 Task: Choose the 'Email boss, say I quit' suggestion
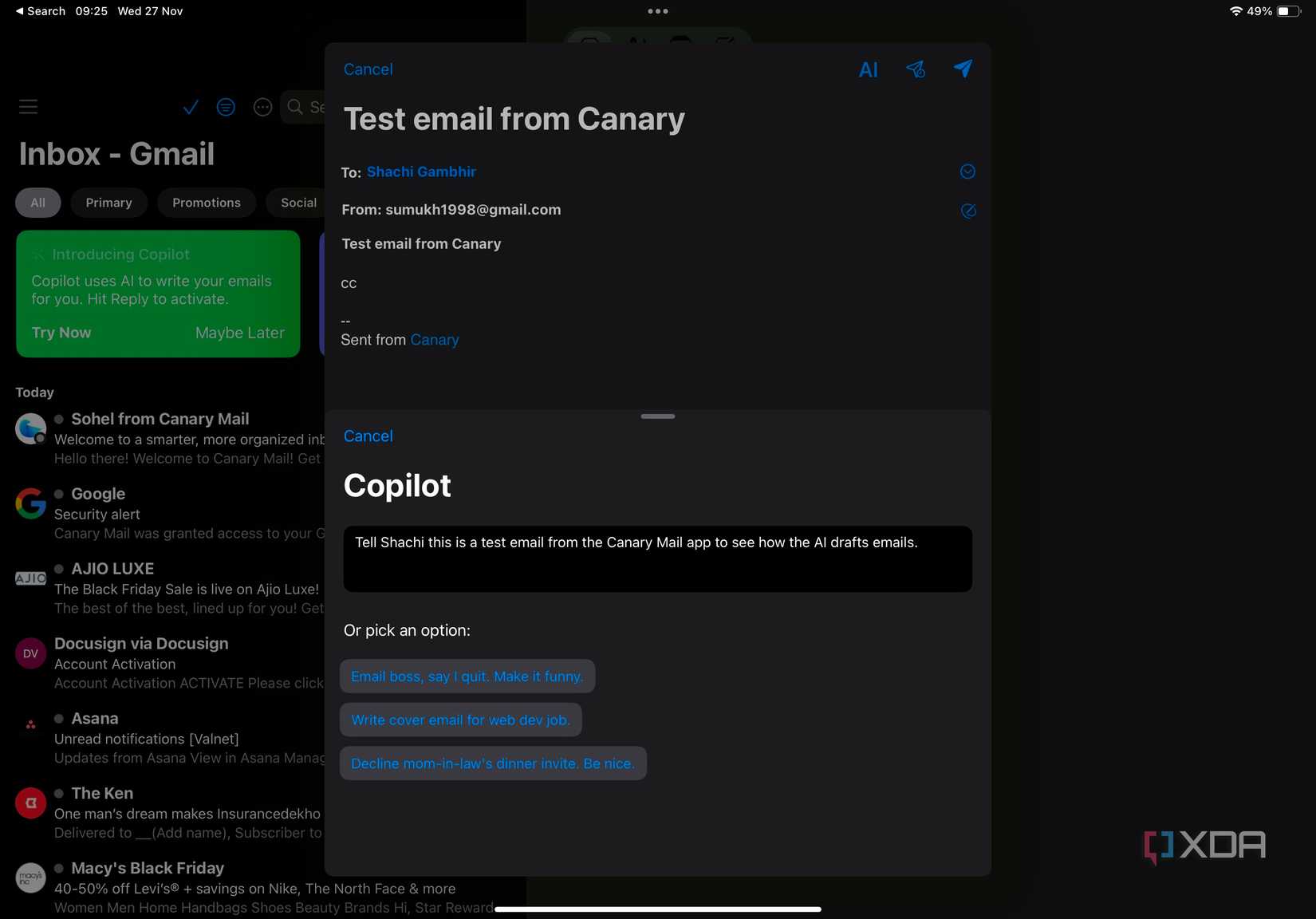467,676
